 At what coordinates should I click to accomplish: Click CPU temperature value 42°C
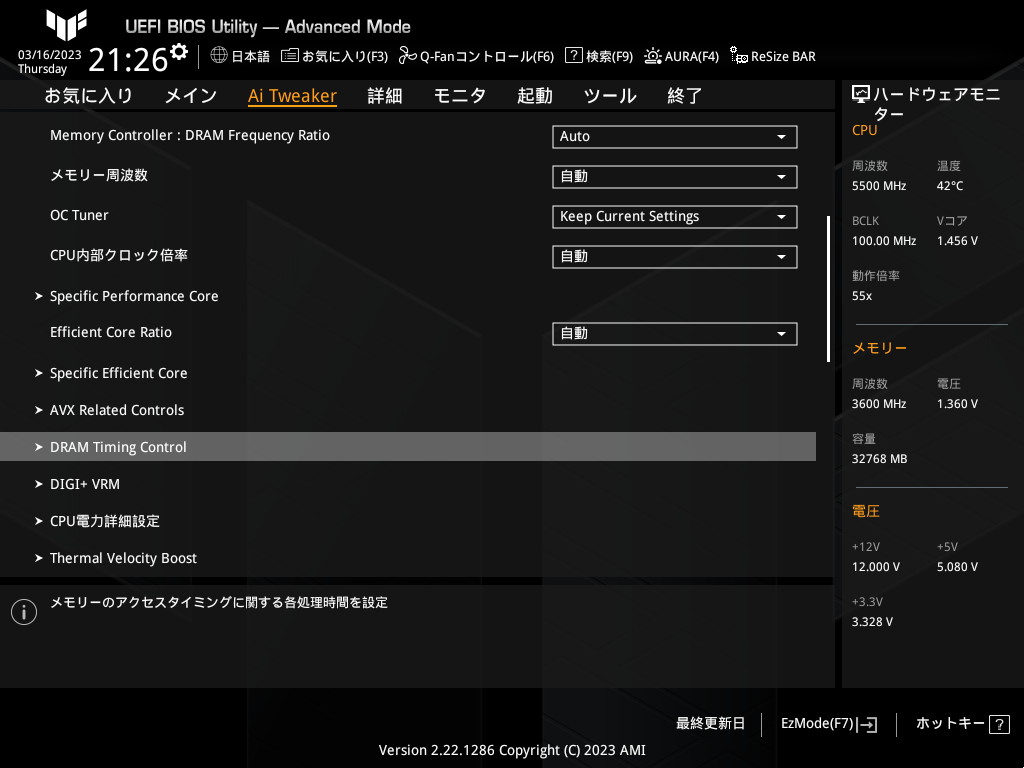pyautogui.click(x=950, y=186)
